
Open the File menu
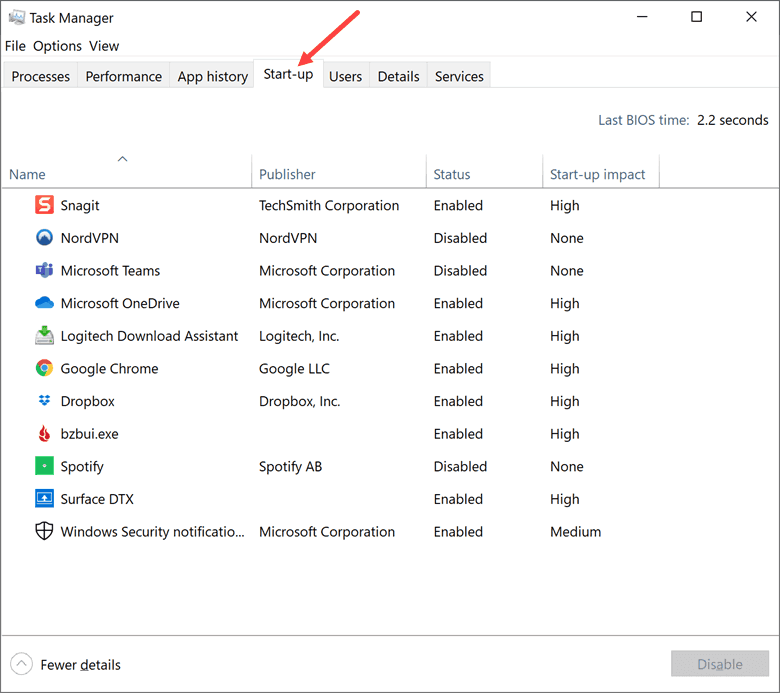coord(15,46)
